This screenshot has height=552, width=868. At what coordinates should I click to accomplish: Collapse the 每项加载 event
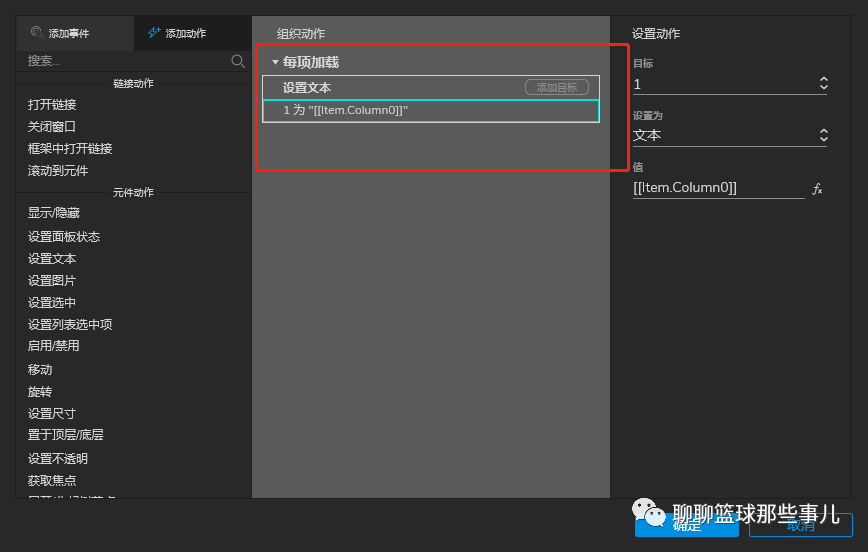[275, 62]
